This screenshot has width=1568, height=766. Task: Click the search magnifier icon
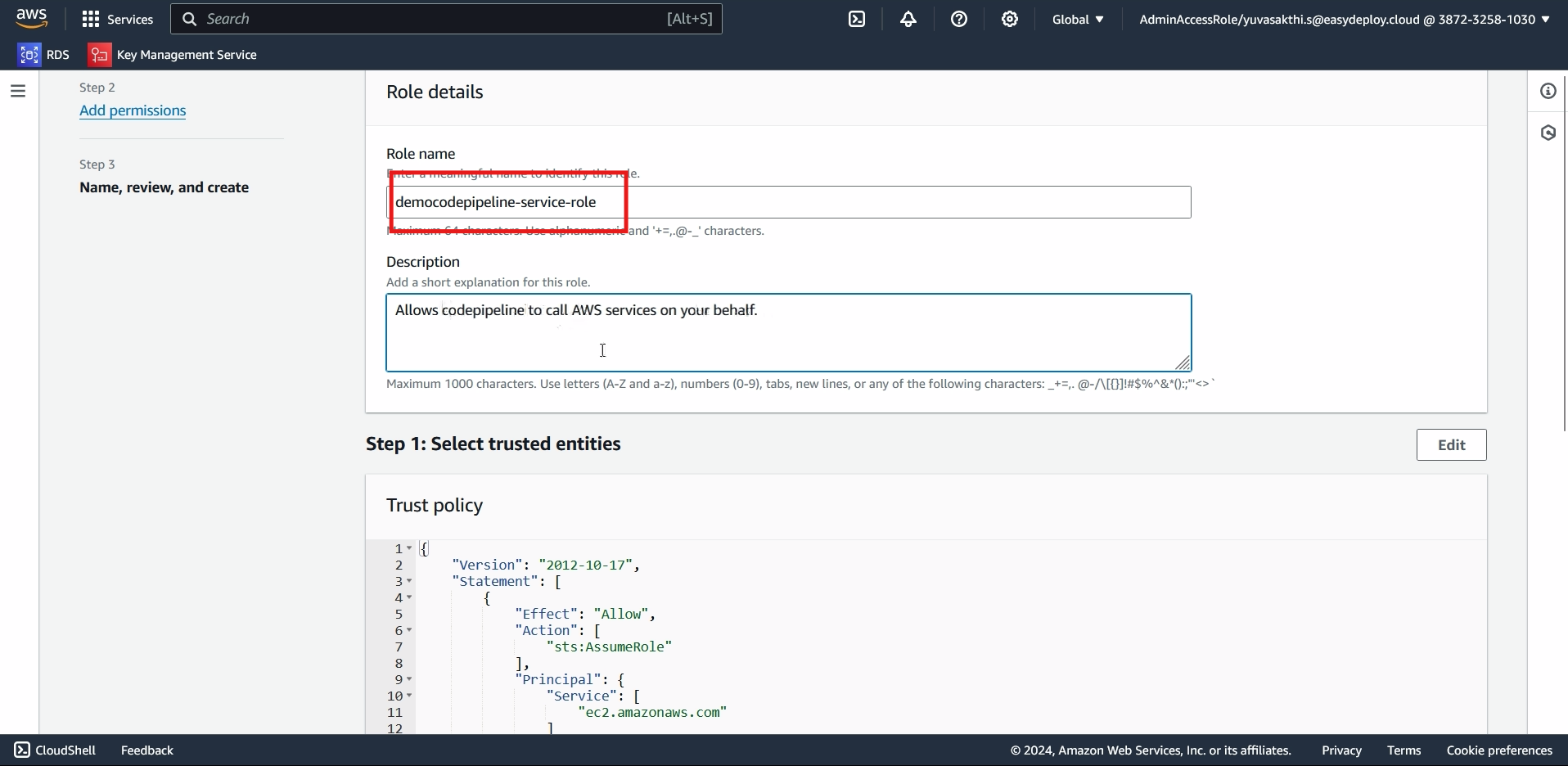tap(190, 19)
